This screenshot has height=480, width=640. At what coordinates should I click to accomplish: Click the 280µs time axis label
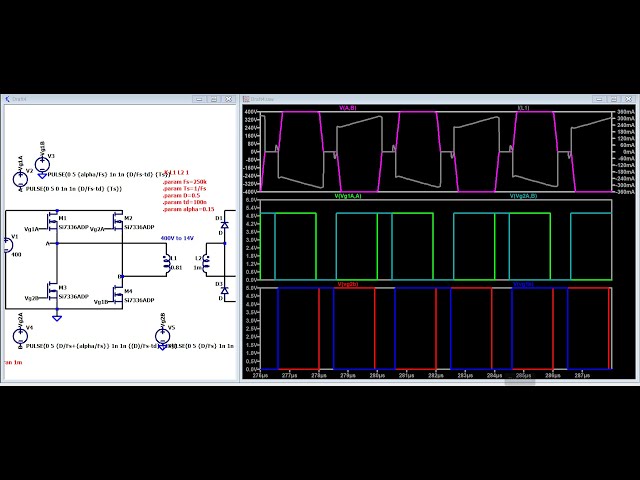[x=377, y=375]
